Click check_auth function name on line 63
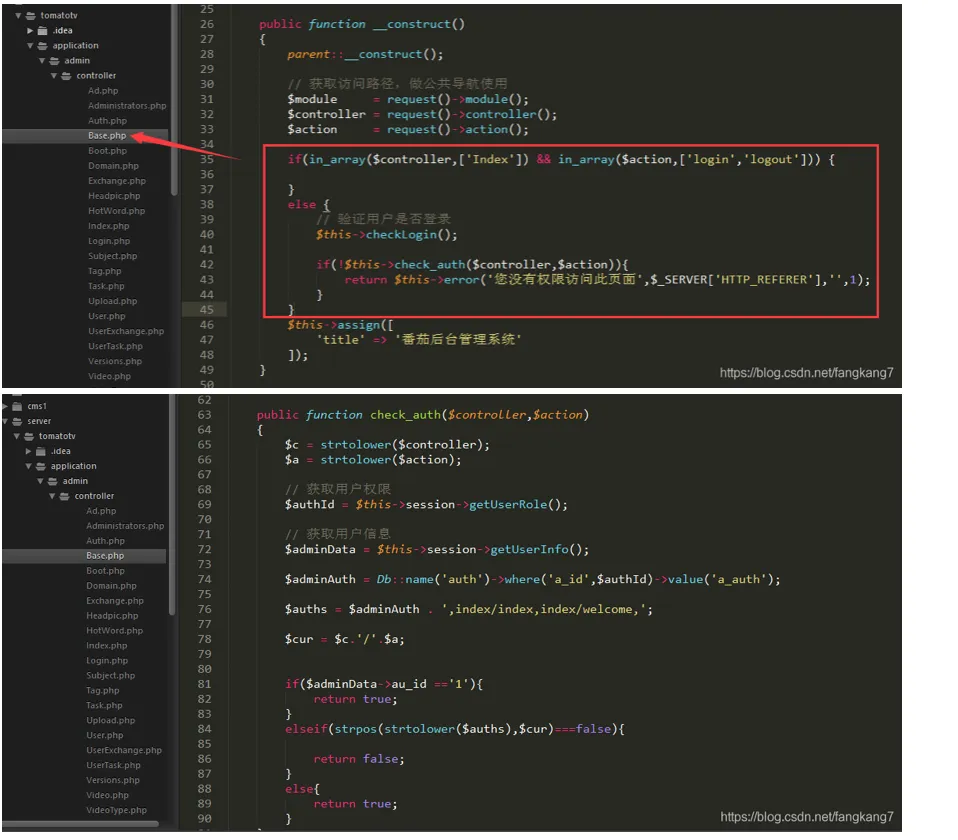This screenshot has height=840, width=958. coord(405,415)
